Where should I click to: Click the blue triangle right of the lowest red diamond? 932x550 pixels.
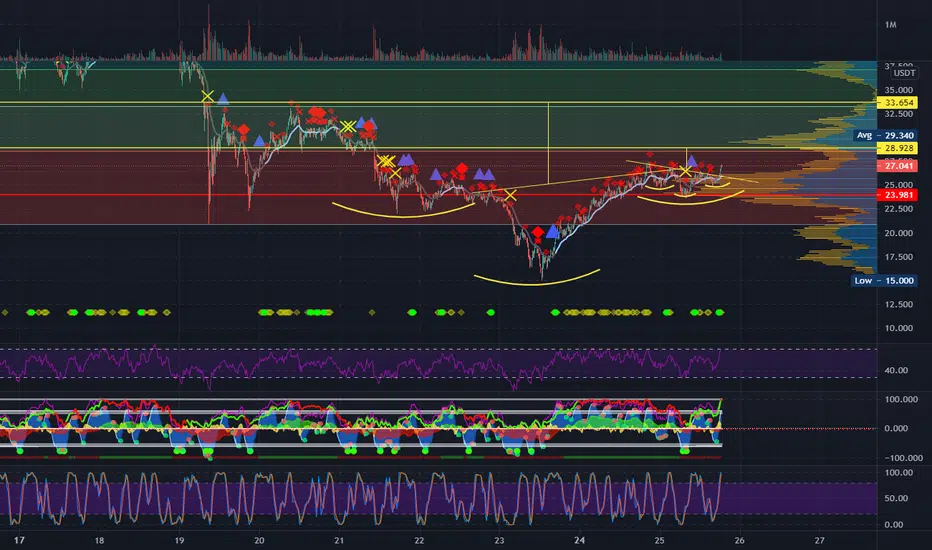point(553,231)
